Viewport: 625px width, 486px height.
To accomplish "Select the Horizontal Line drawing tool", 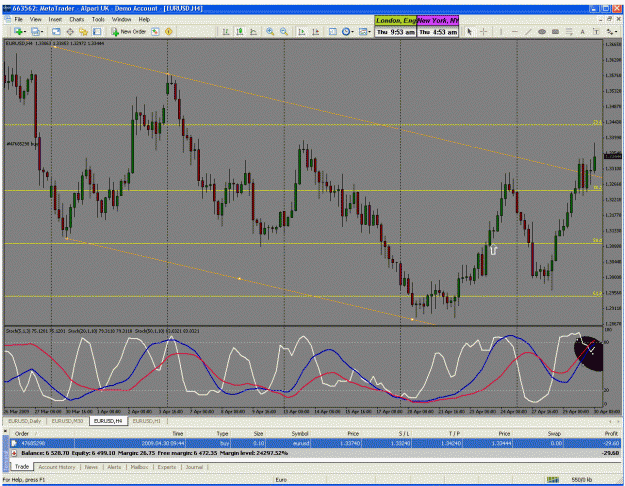I will tap(515, 31).
